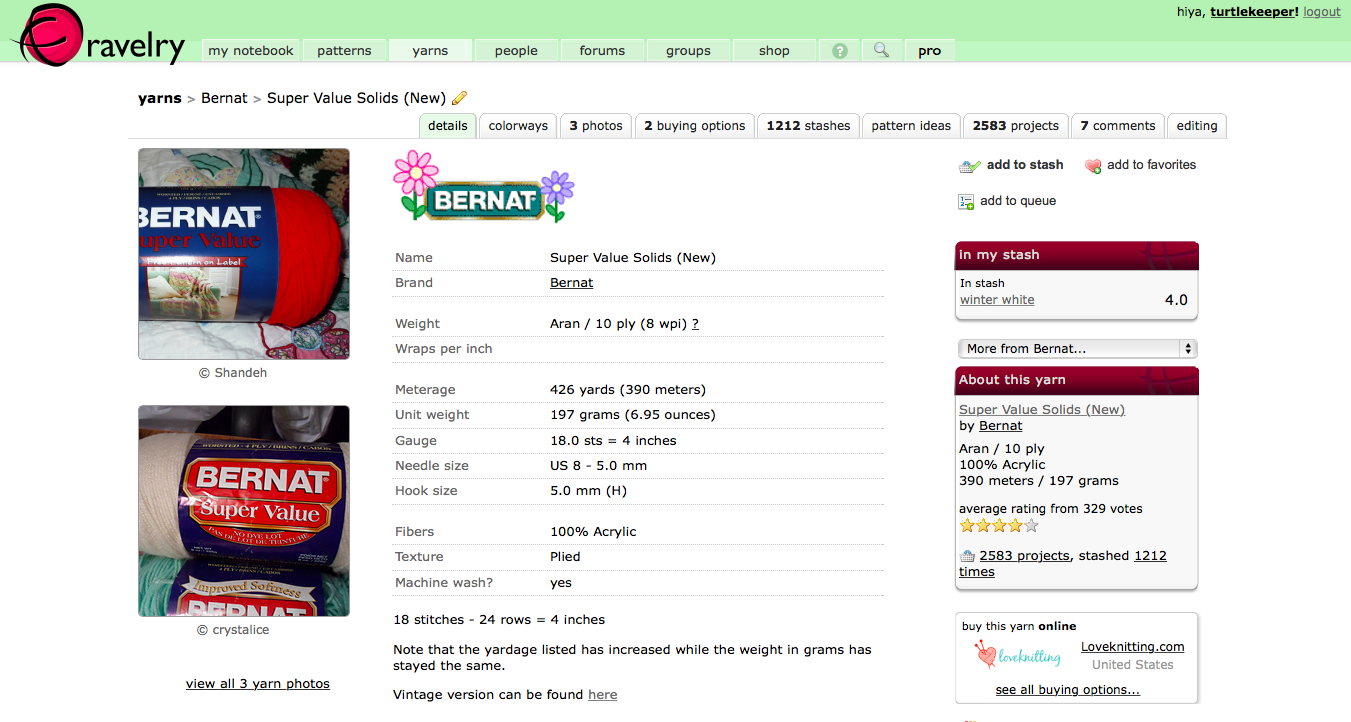Click the winter white stash link
This screenshot has width=1351, height=722.
pyautogui.click(x=997, y=300)
